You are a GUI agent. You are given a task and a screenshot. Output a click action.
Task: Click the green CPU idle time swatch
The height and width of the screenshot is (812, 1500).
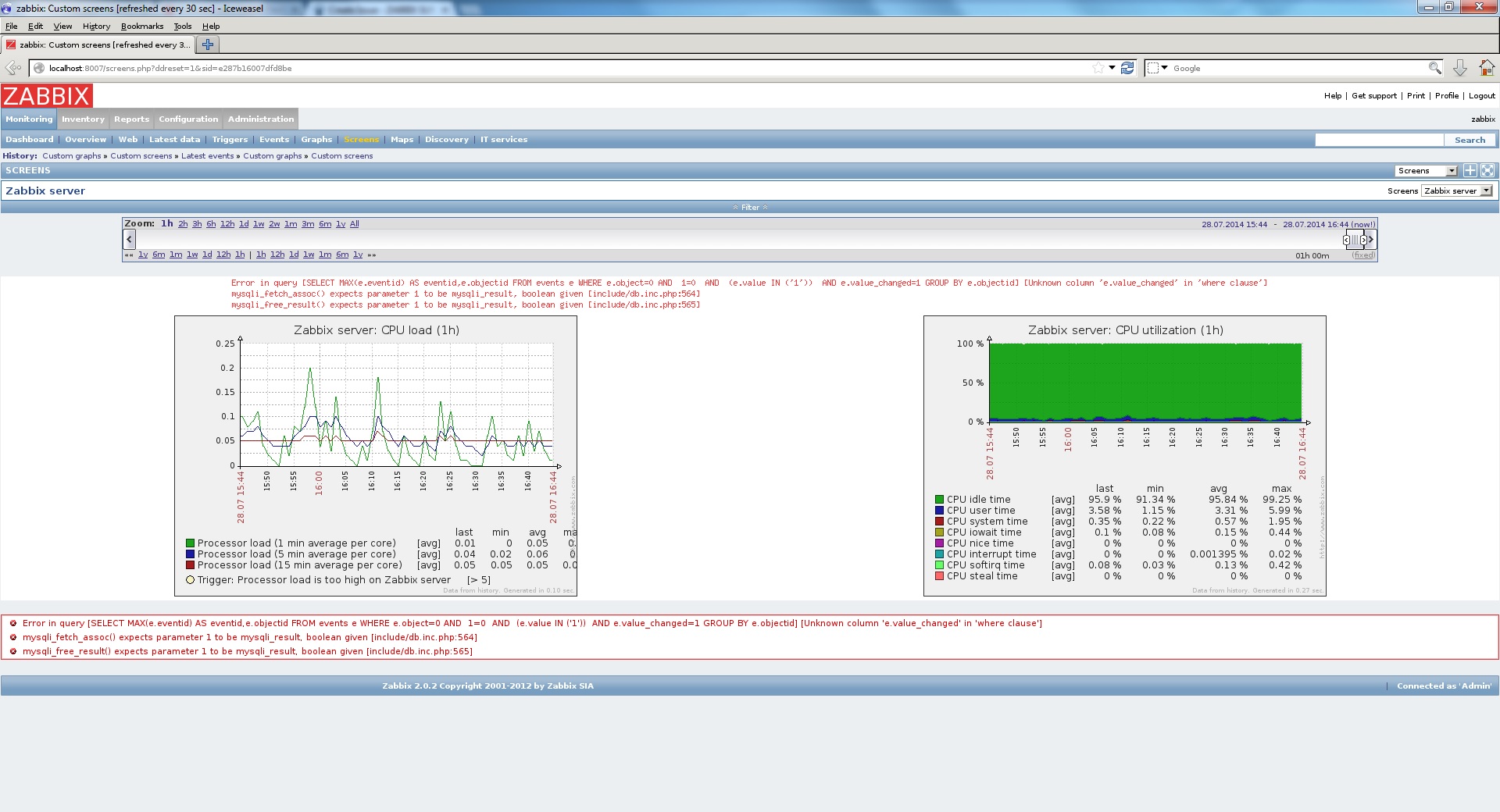[939, 500]
